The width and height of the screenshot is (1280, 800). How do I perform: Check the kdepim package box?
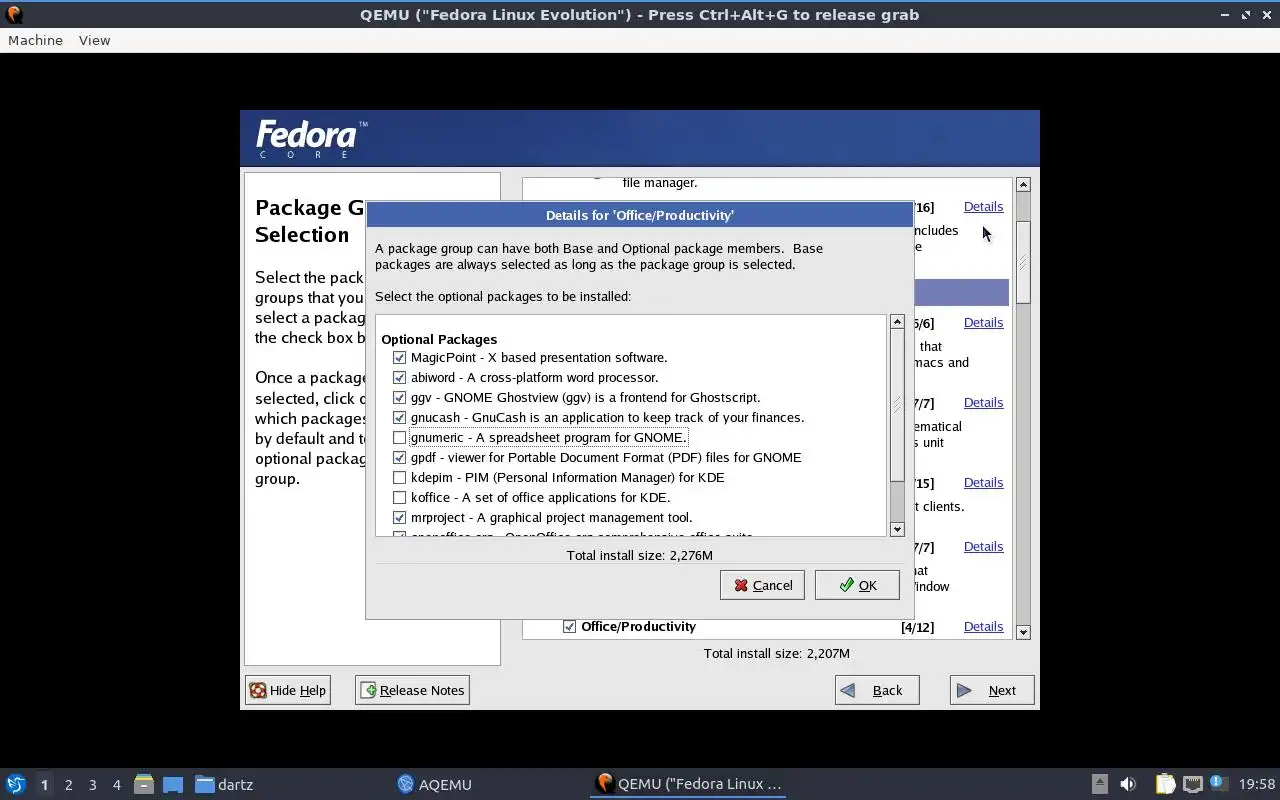point(399,477)
